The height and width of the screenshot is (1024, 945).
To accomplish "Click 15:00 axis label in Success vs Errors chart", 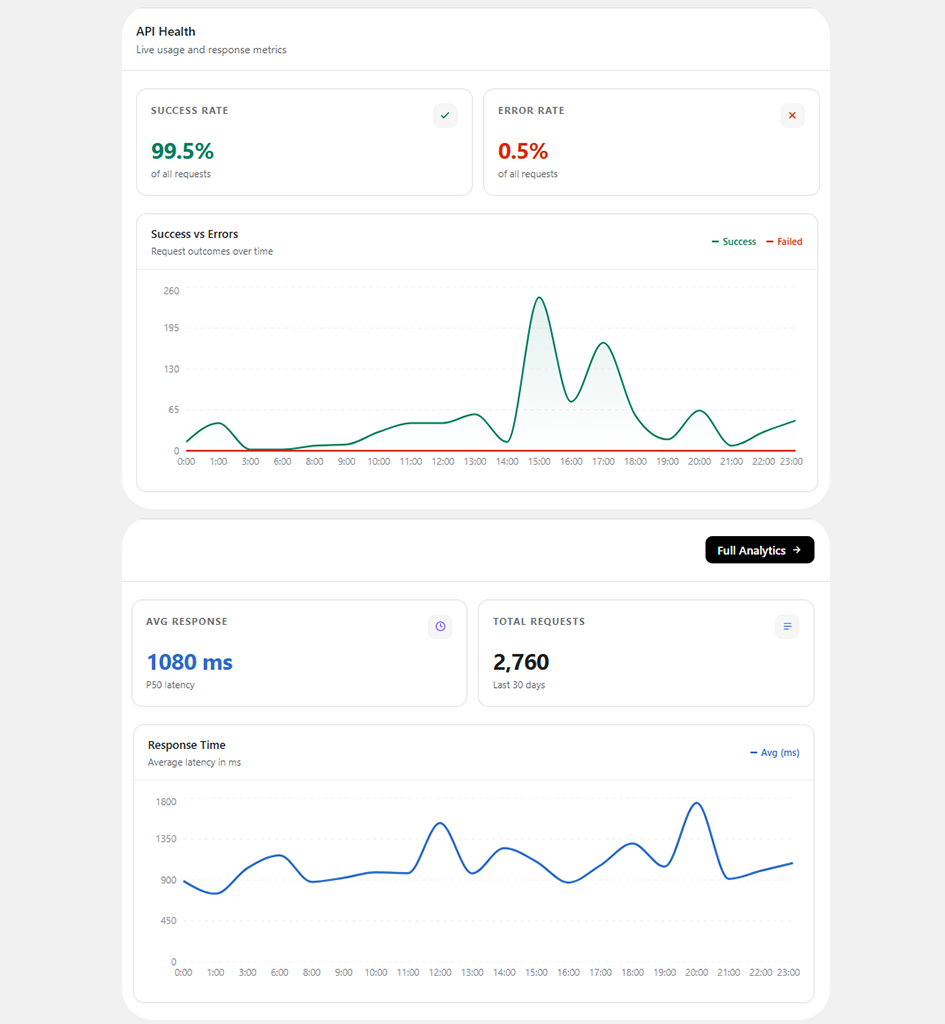I will pos(539,462).
